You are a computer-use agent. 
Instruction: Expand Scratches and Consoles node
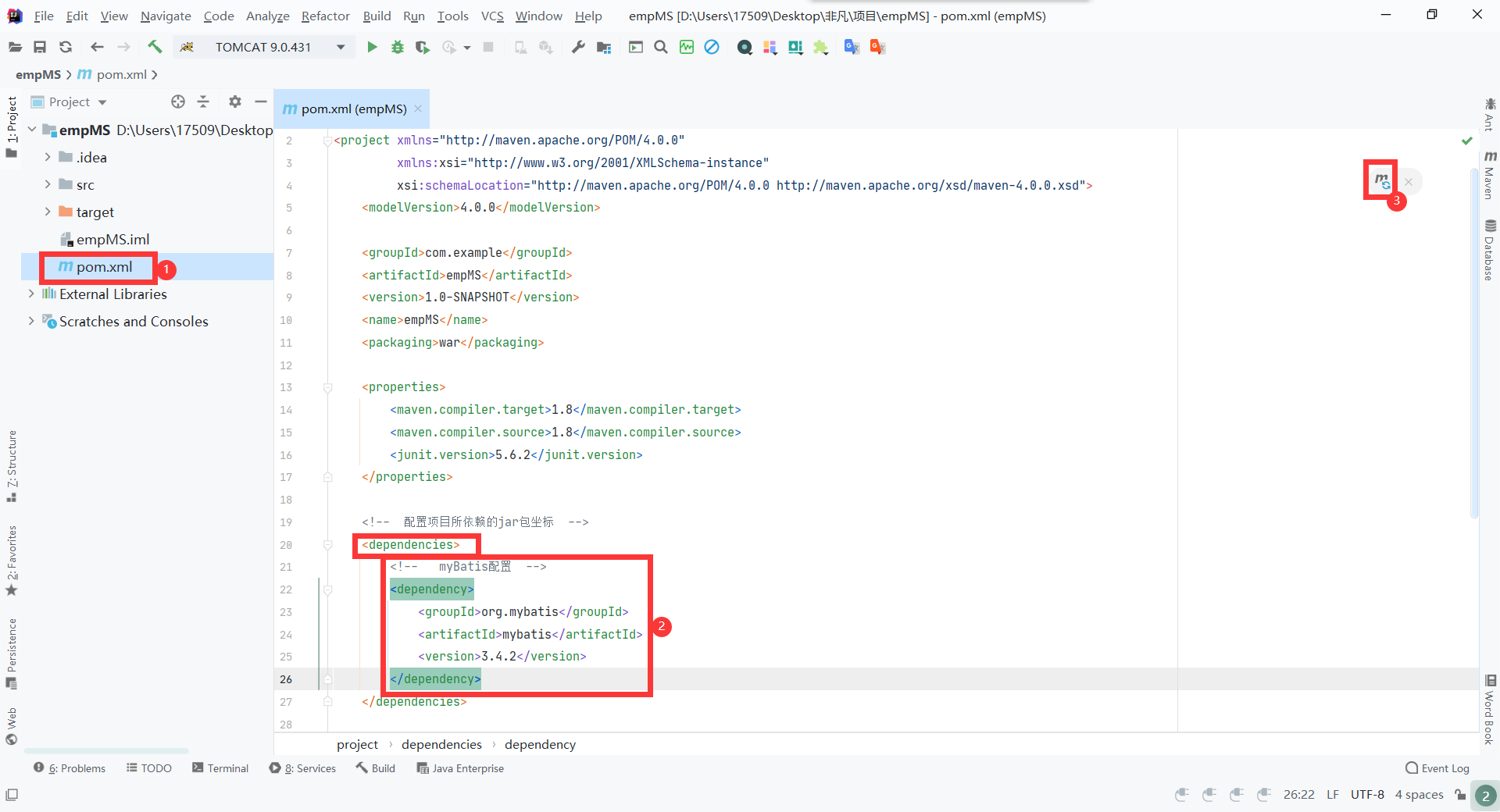tap(31, 321)
